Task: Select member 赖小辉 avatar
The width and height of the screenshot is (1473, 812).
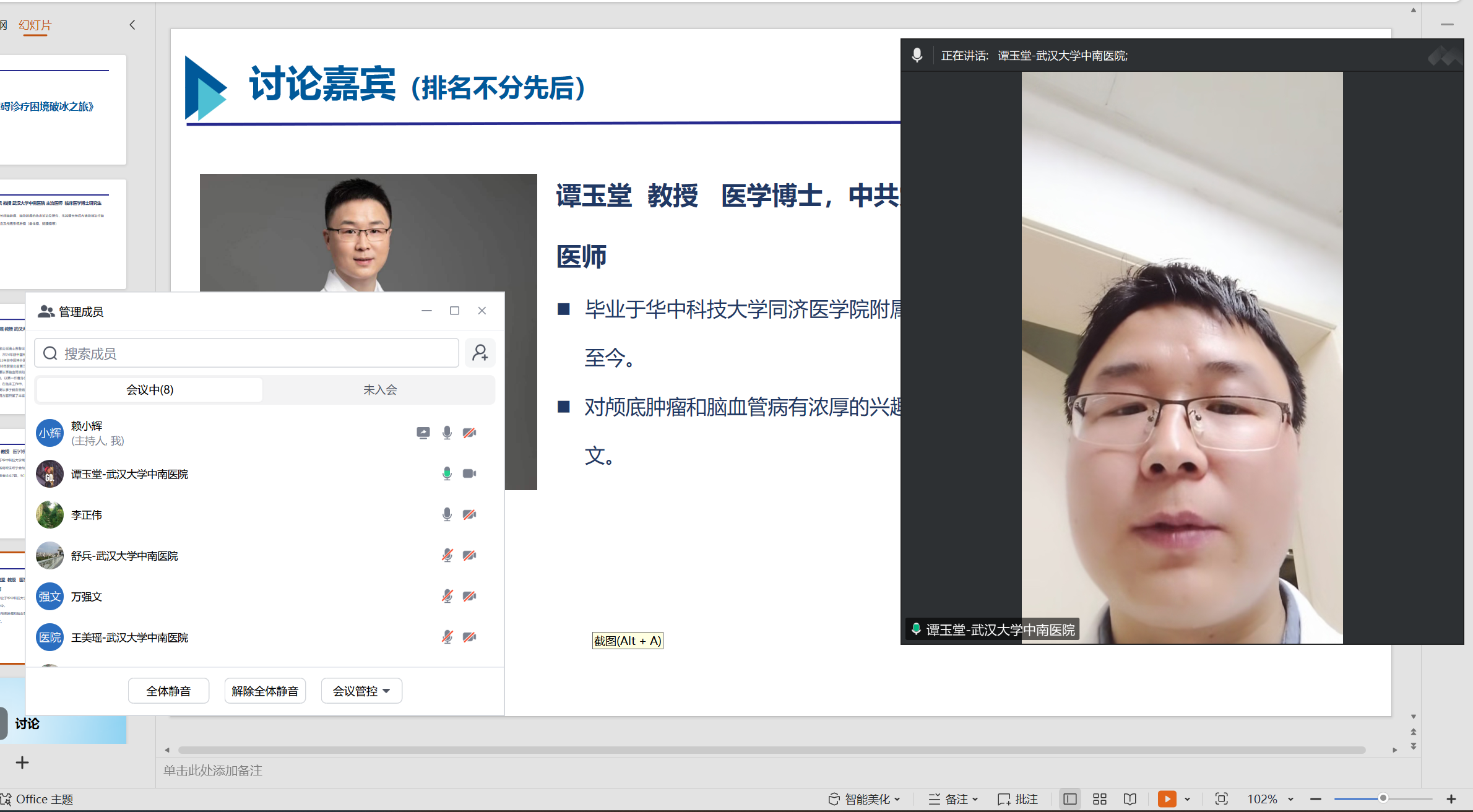Action: pos(50,433)
